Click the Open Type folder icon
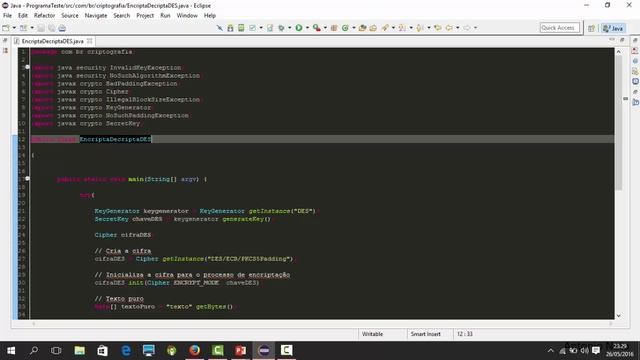 tap(362, 28)
